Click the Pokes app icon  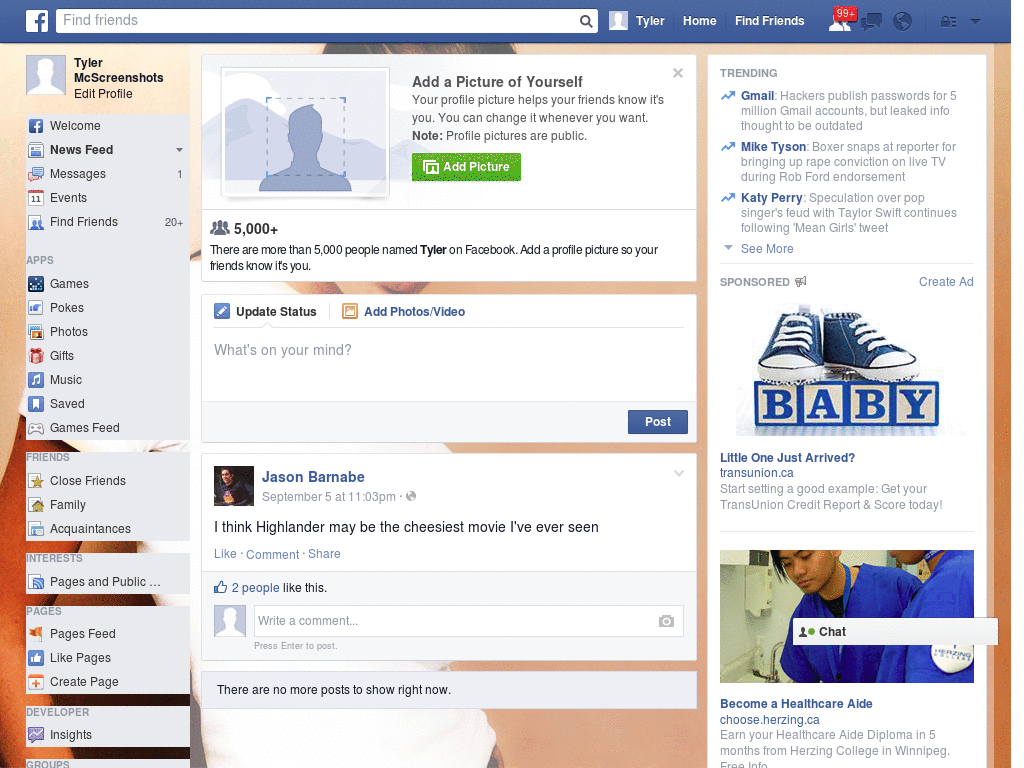tap(36, 308)
